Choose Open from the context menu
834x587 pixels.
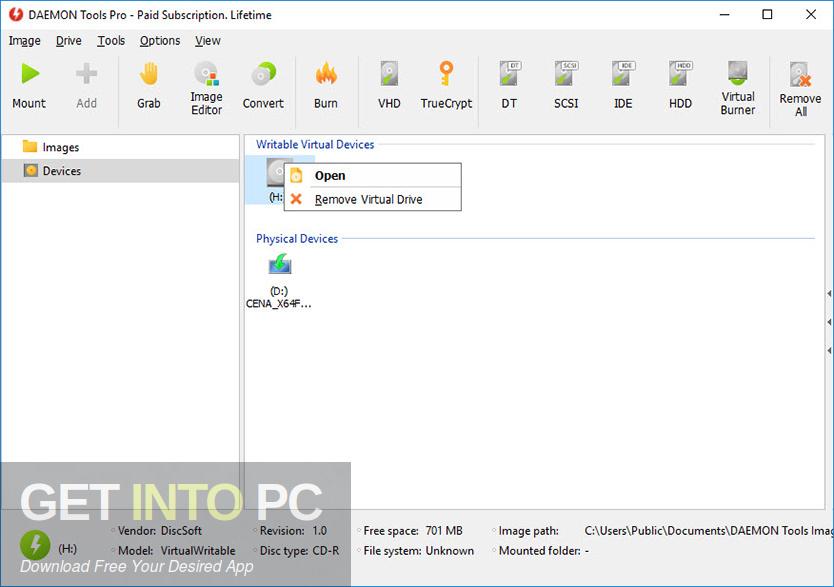coord(373,175)
